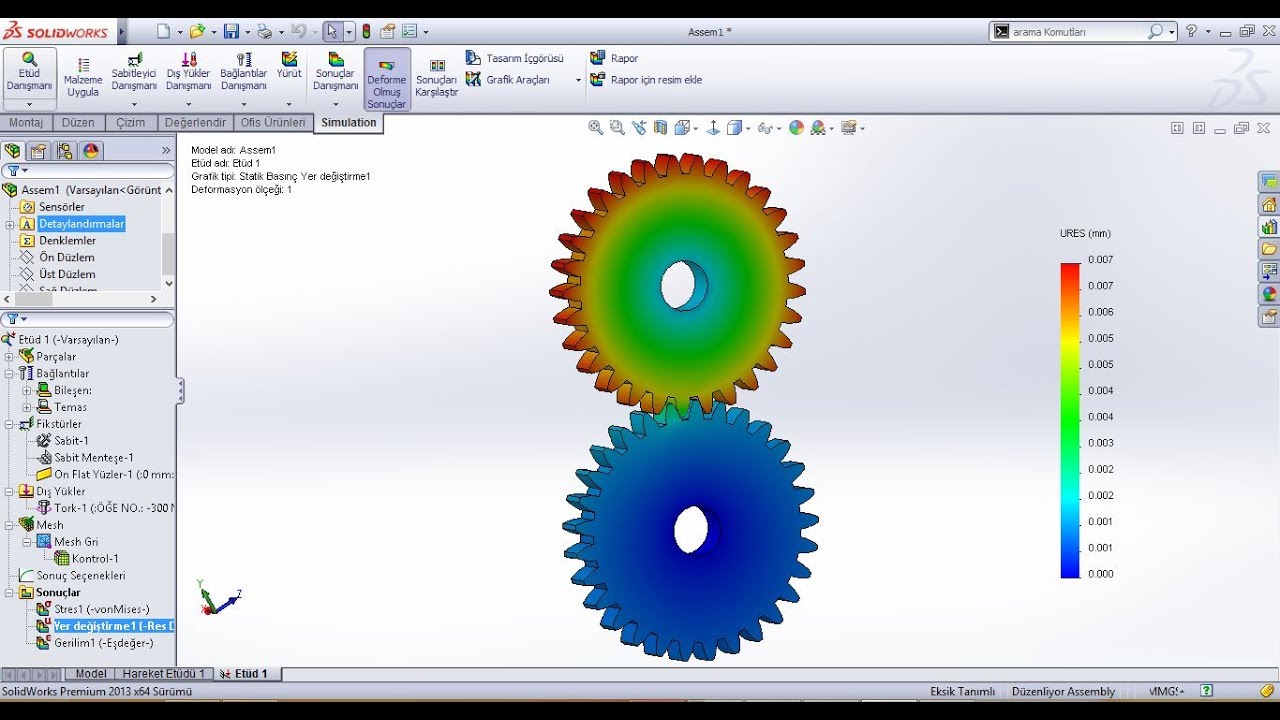The height and width of the screenshot is (720, 1280).
Task: Expand the Bileşen: node
Action: [27, 391]
